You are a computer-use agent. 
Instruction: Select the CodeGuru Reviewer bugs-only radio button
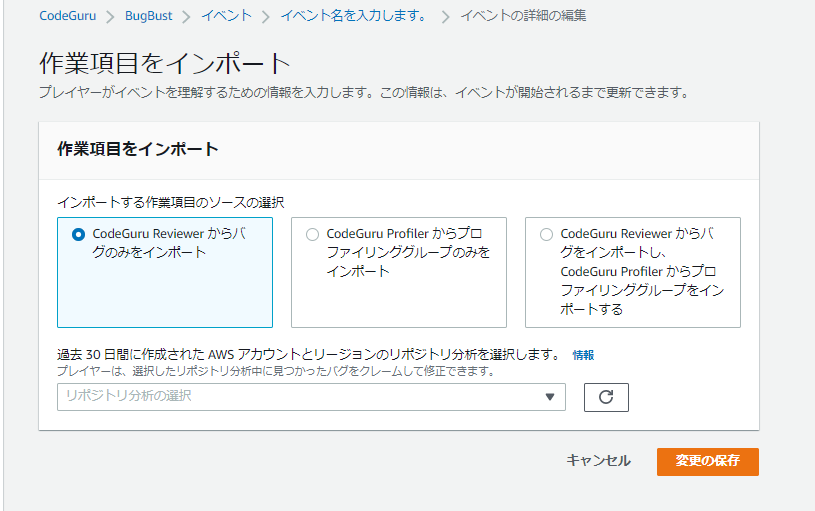[79, 234]
